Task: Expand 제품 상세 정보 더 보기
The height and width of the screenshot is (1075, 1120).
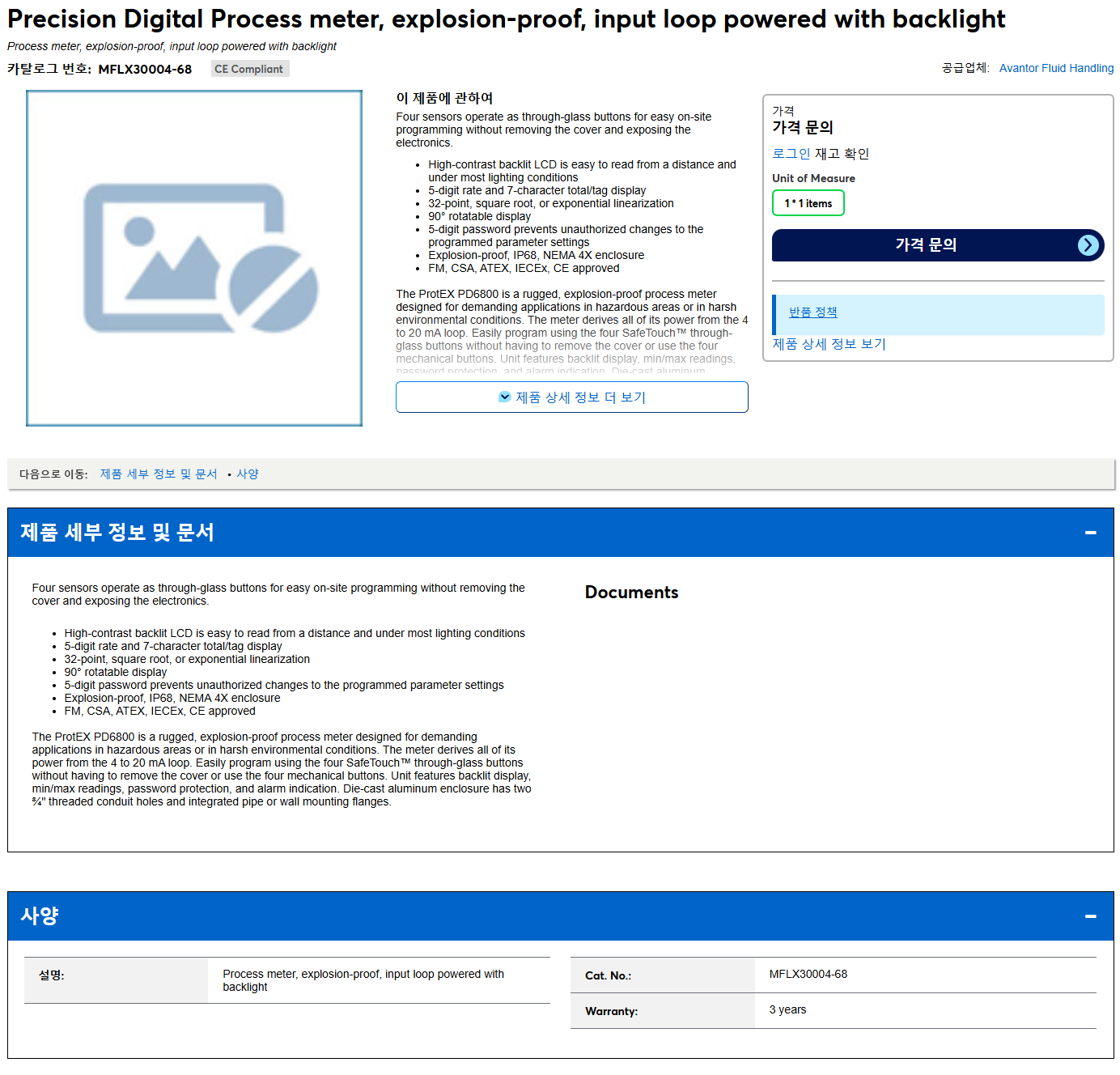Action: (x=572, y=397)
